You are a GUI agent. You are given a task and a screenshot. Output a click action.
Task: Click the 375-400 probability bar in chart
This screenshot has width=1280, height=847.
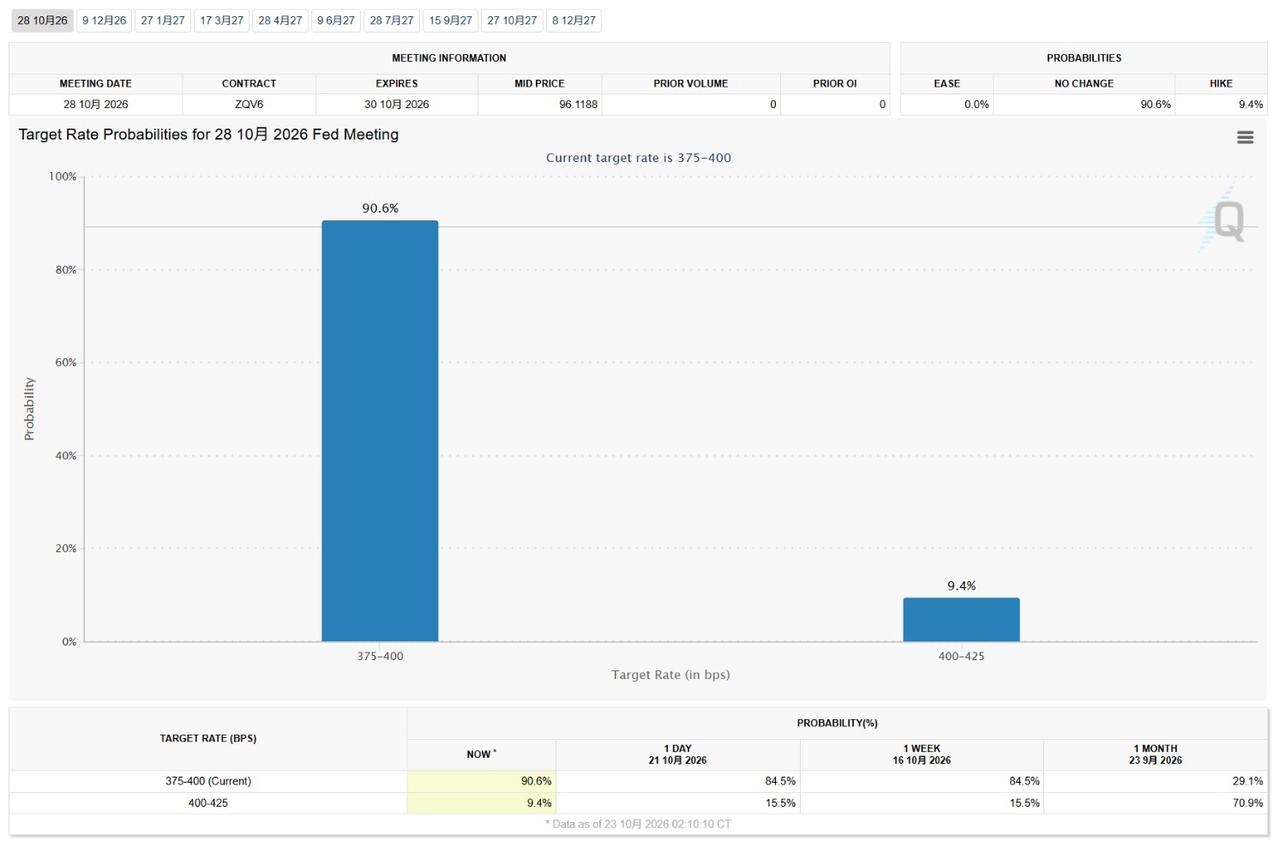coord(380,431)
